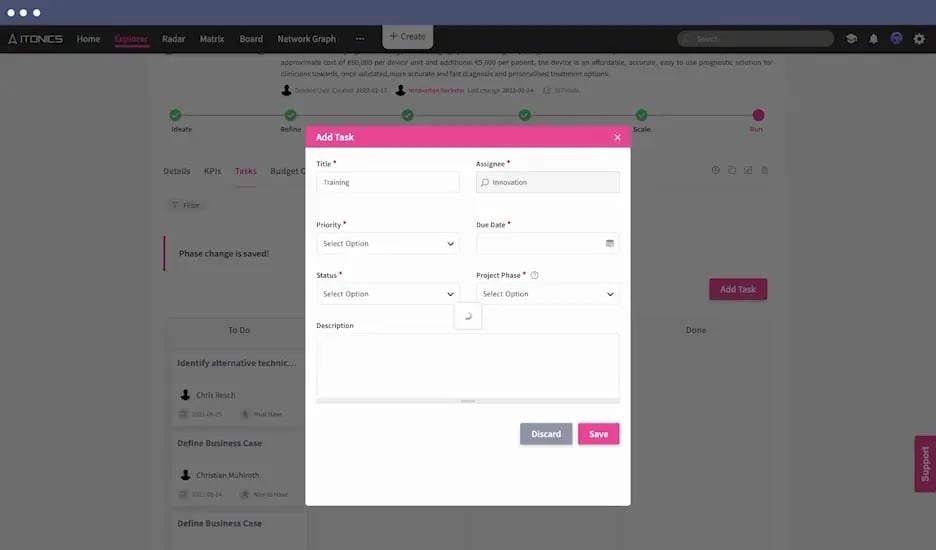The width and height of the screenshot is (936, 550).
Task: Switch to the Tasks tab
Action: coord(245,171)
